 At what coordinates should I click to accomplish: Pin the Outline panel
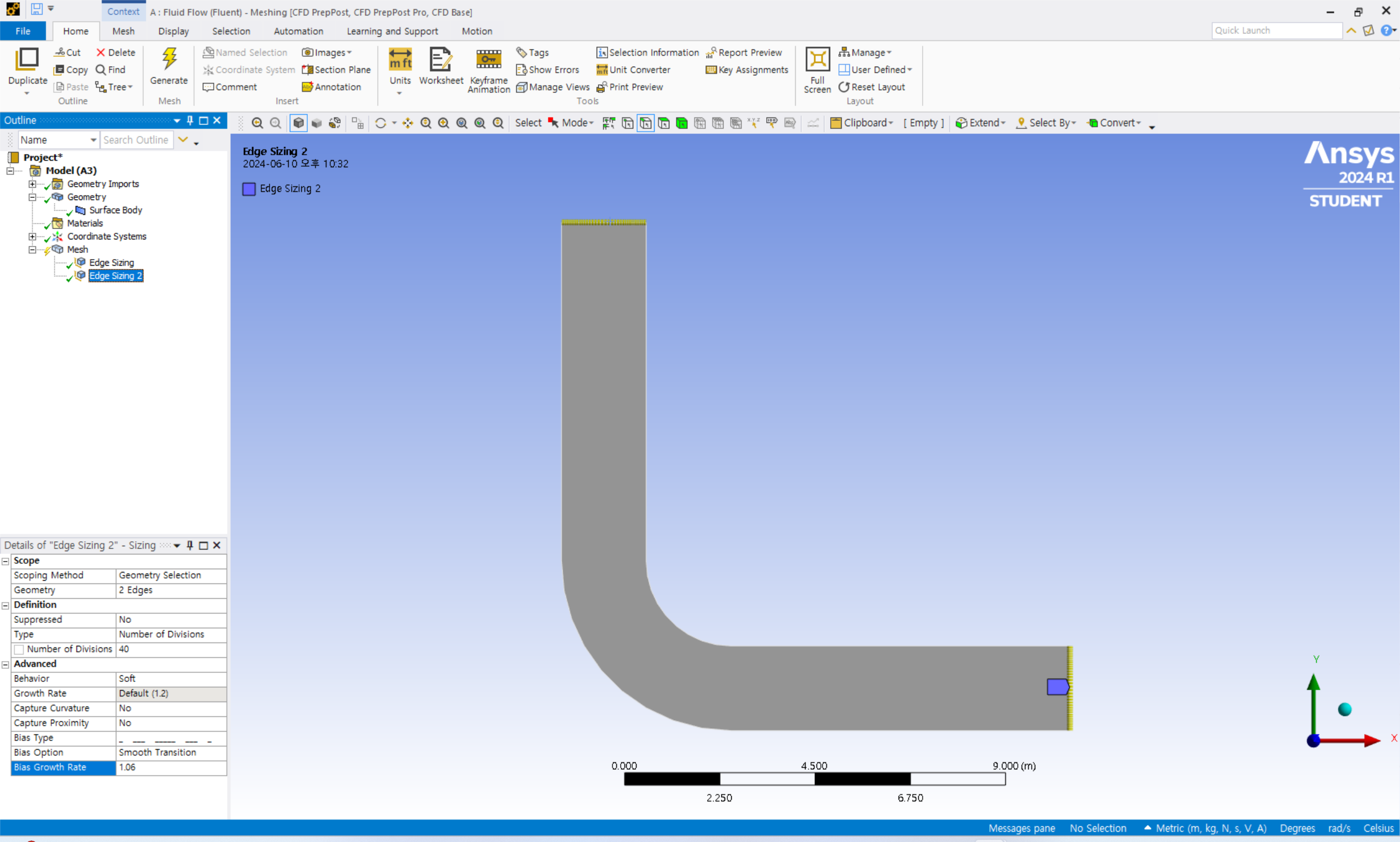click(x=190, y=120)
